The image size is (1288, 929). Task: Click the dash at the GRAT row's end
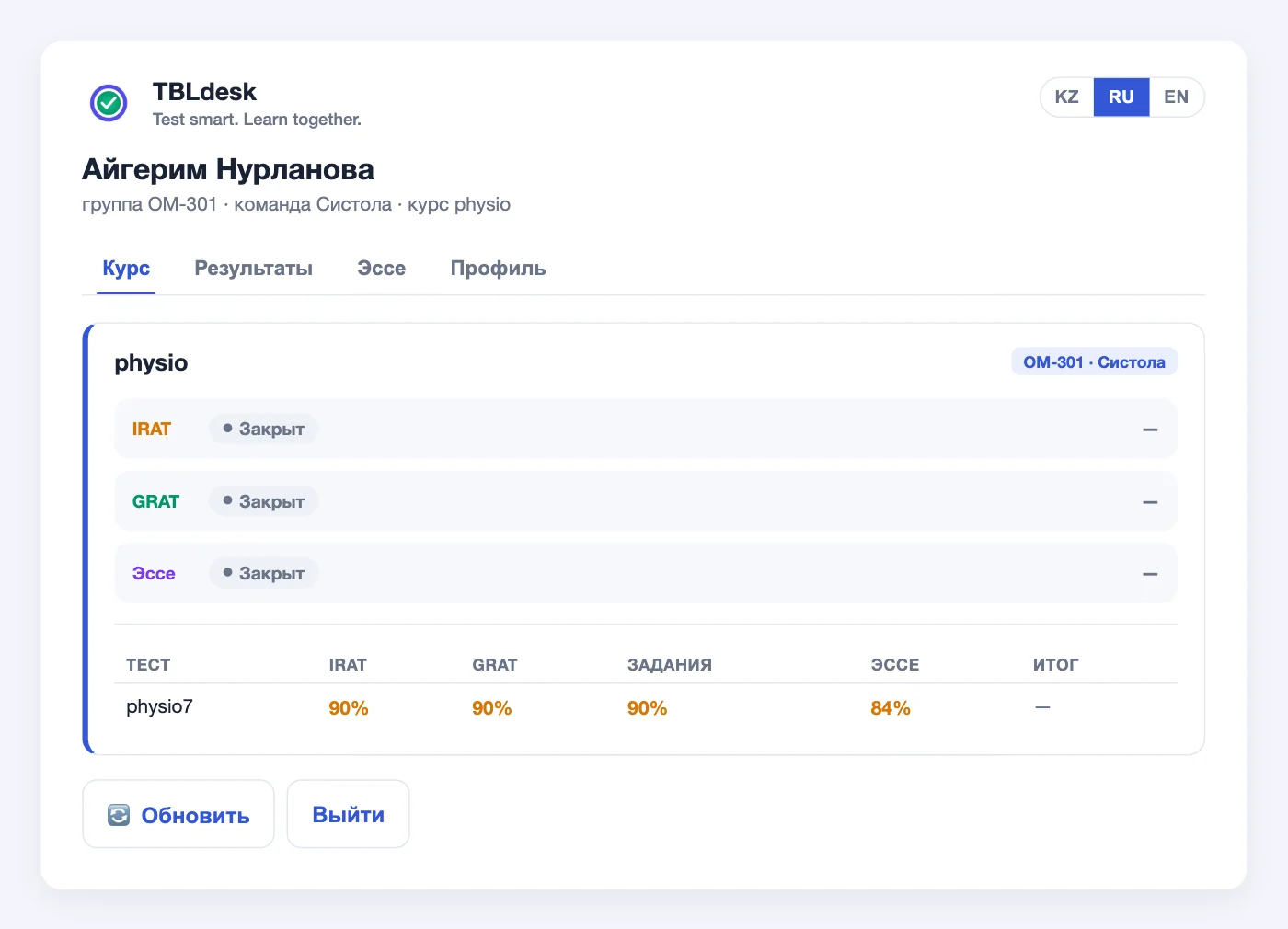point(1150,502)
